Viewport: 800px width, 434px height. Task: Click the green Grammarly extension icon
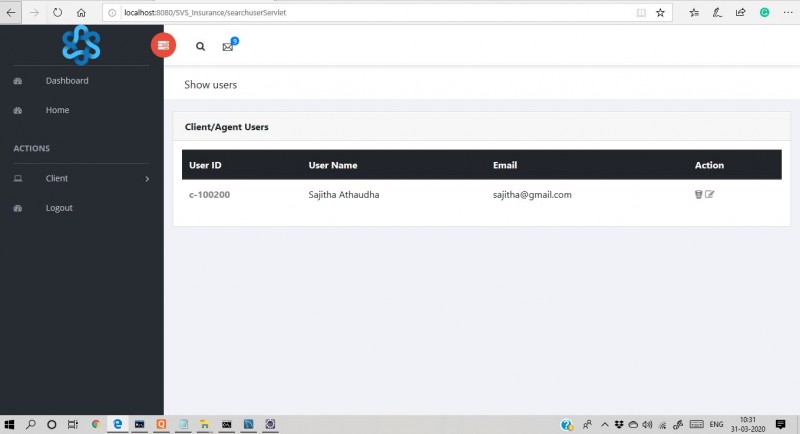764,13
